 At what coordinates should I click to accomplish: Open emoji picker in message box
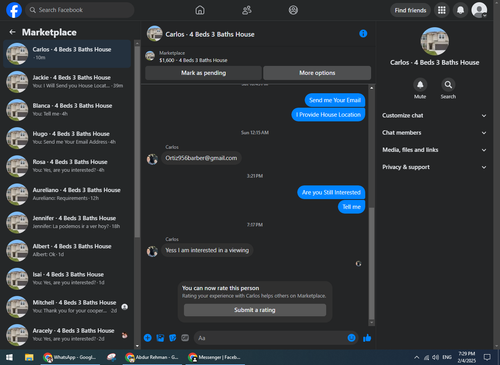click(351, 338)
